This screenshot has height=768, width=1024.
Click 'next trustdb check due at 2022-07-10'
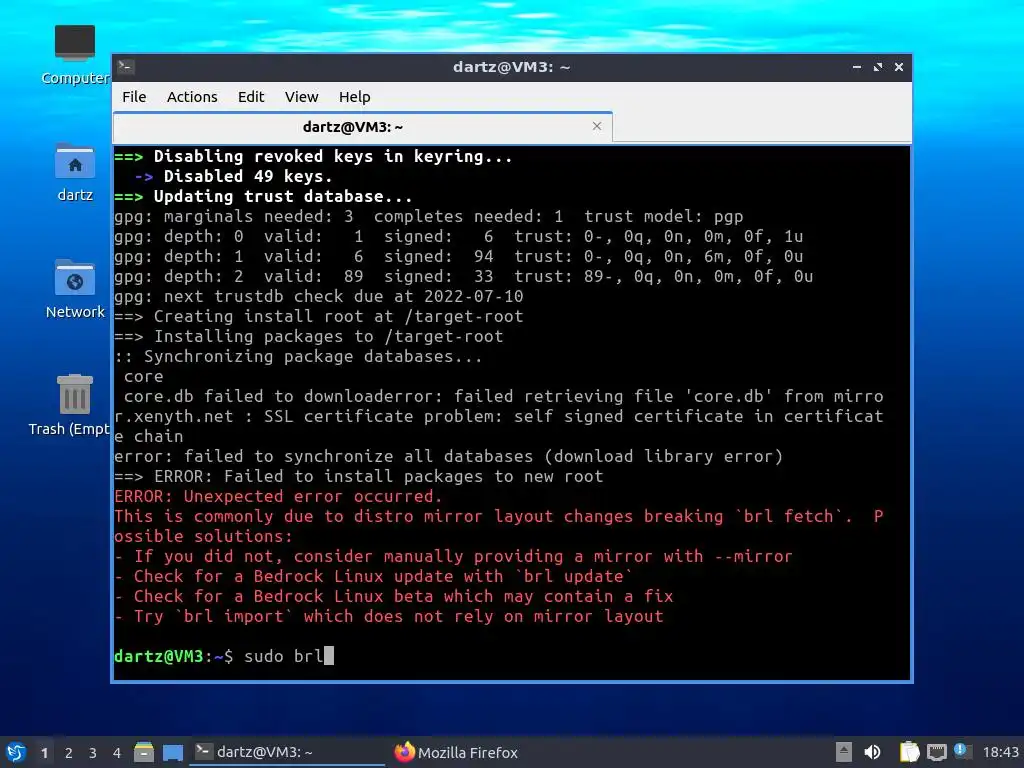click(x=344, y=296)
